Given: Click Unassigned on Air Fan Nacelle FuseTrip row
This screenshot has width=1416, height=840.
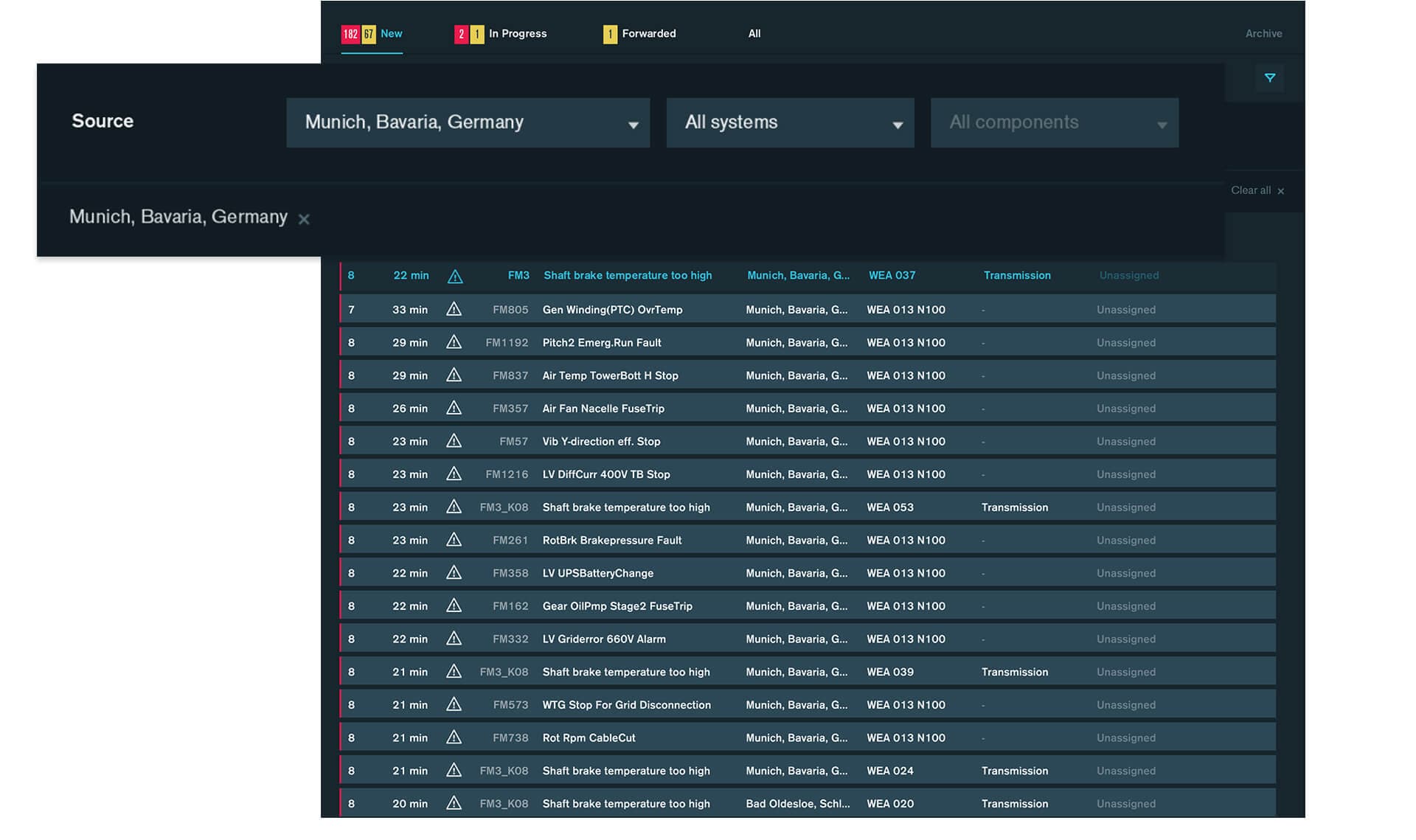Looking at the screenshot, I should [x=1125, y=409].
